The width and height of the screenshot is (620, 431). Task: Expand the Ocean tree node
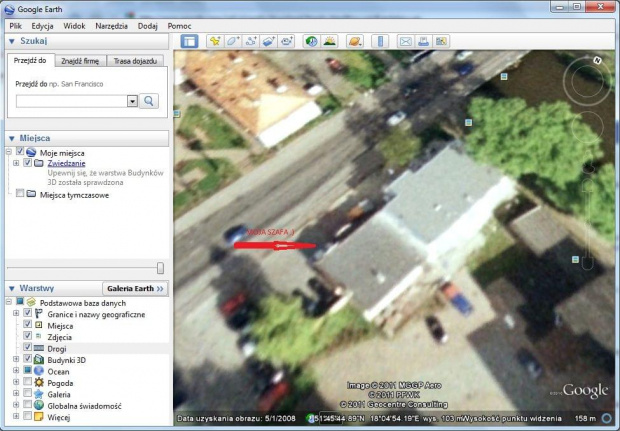pos(16,371)
